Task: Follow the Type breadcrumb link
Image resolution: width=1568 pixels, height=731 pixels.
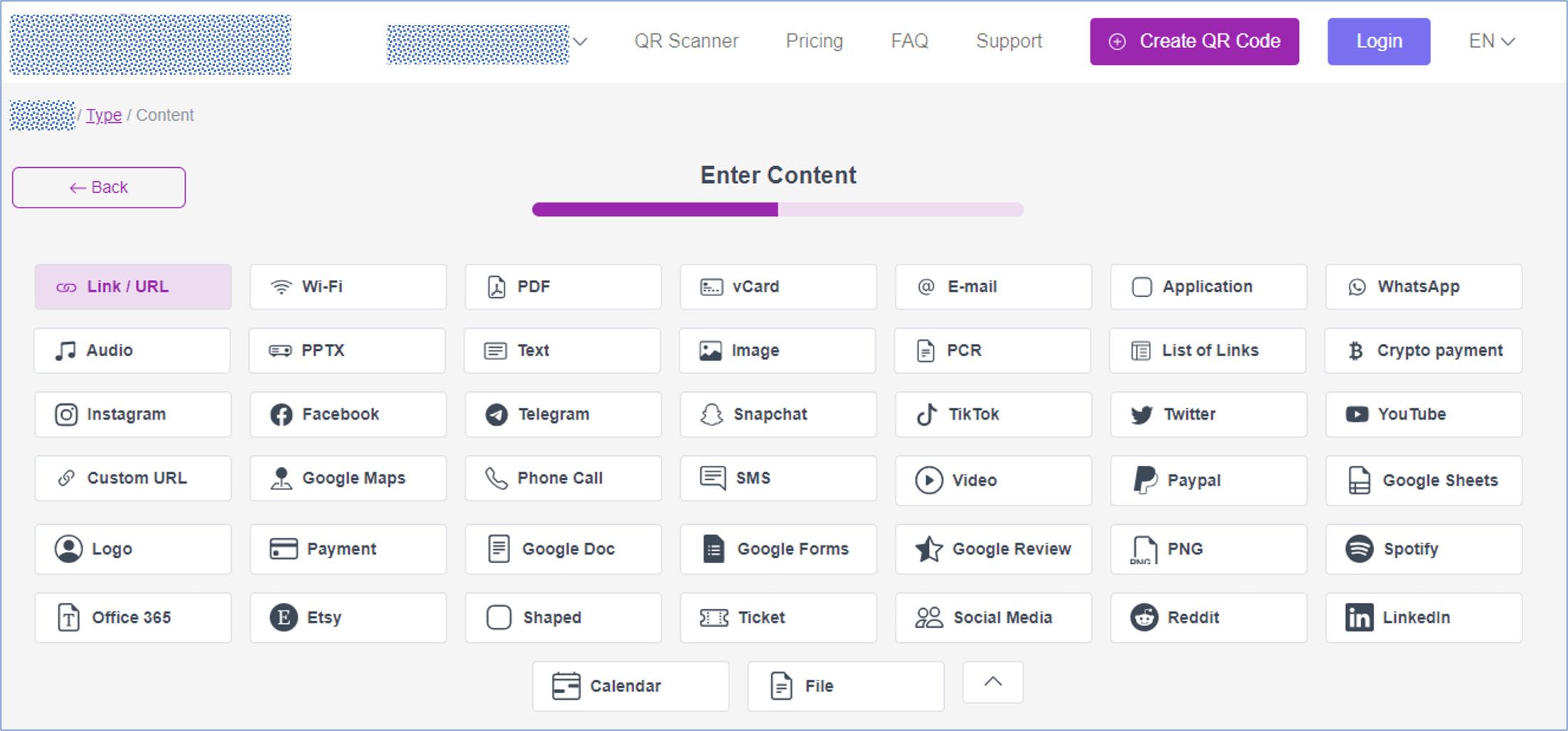Action: coord(104,115)
